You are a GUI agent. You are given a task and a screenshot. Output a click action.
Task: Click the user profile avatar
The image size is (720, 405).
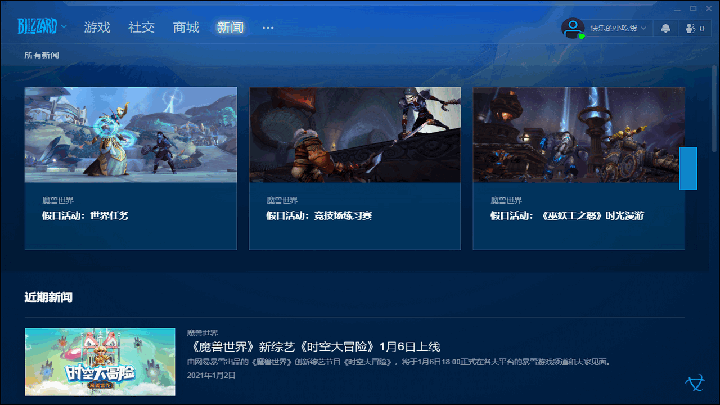pyautogui.click(x=573, y=28)
